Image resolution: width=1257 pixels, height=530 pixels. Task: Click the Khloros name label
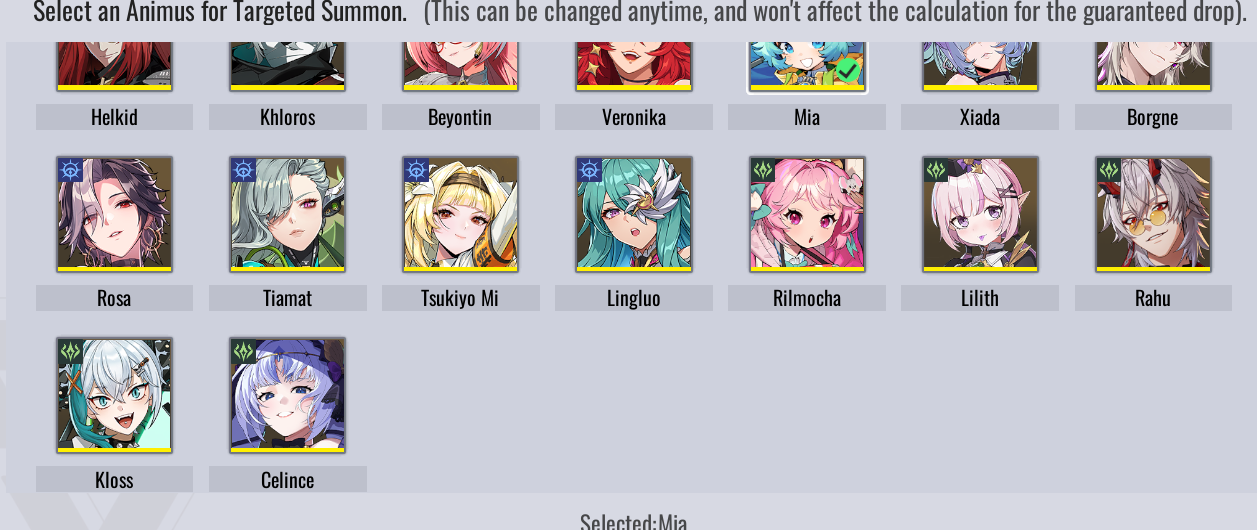pos(288,117)
